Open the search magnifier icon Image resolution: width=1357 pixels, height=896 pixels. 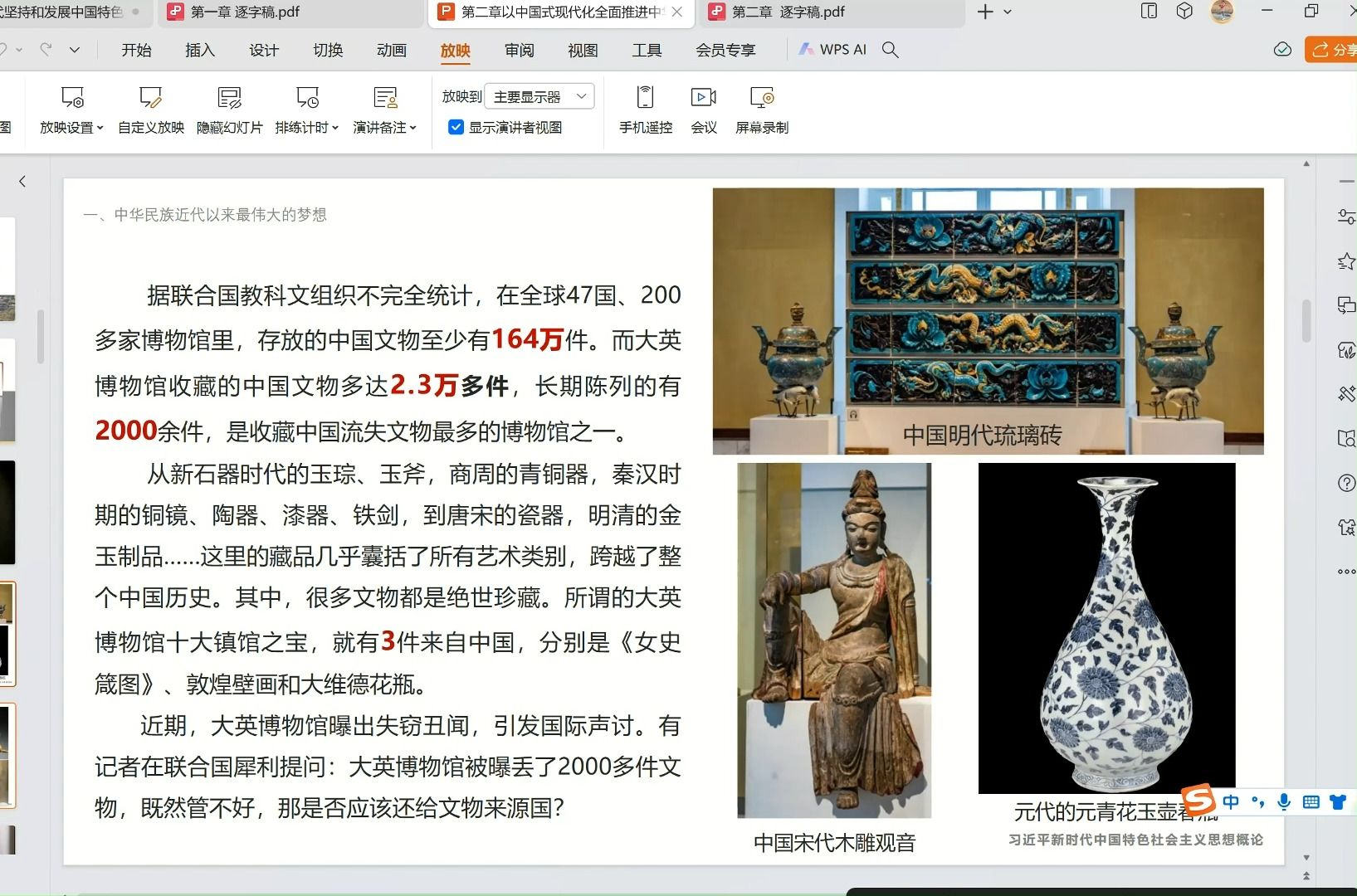(x=891, y=50)
